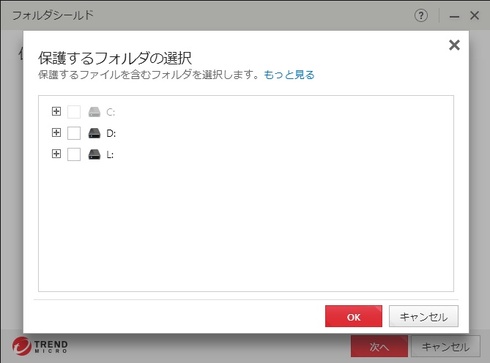Click the D: drive icon
Image resolution: width=490 pixels, height=363 pixels.
94,133
